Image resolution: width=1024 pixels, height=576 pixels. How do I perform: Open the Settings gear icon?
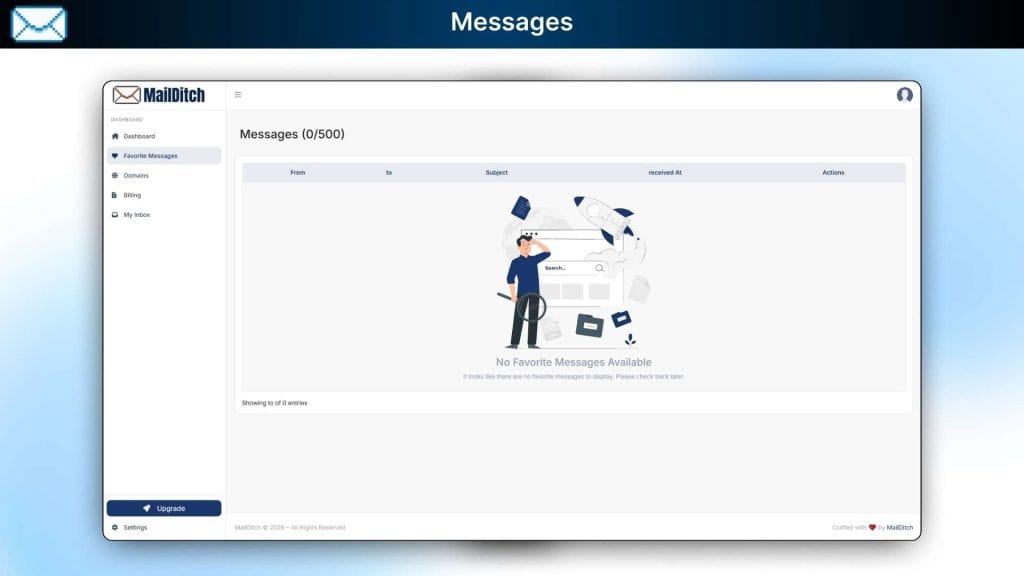click(x=117, y=527)
